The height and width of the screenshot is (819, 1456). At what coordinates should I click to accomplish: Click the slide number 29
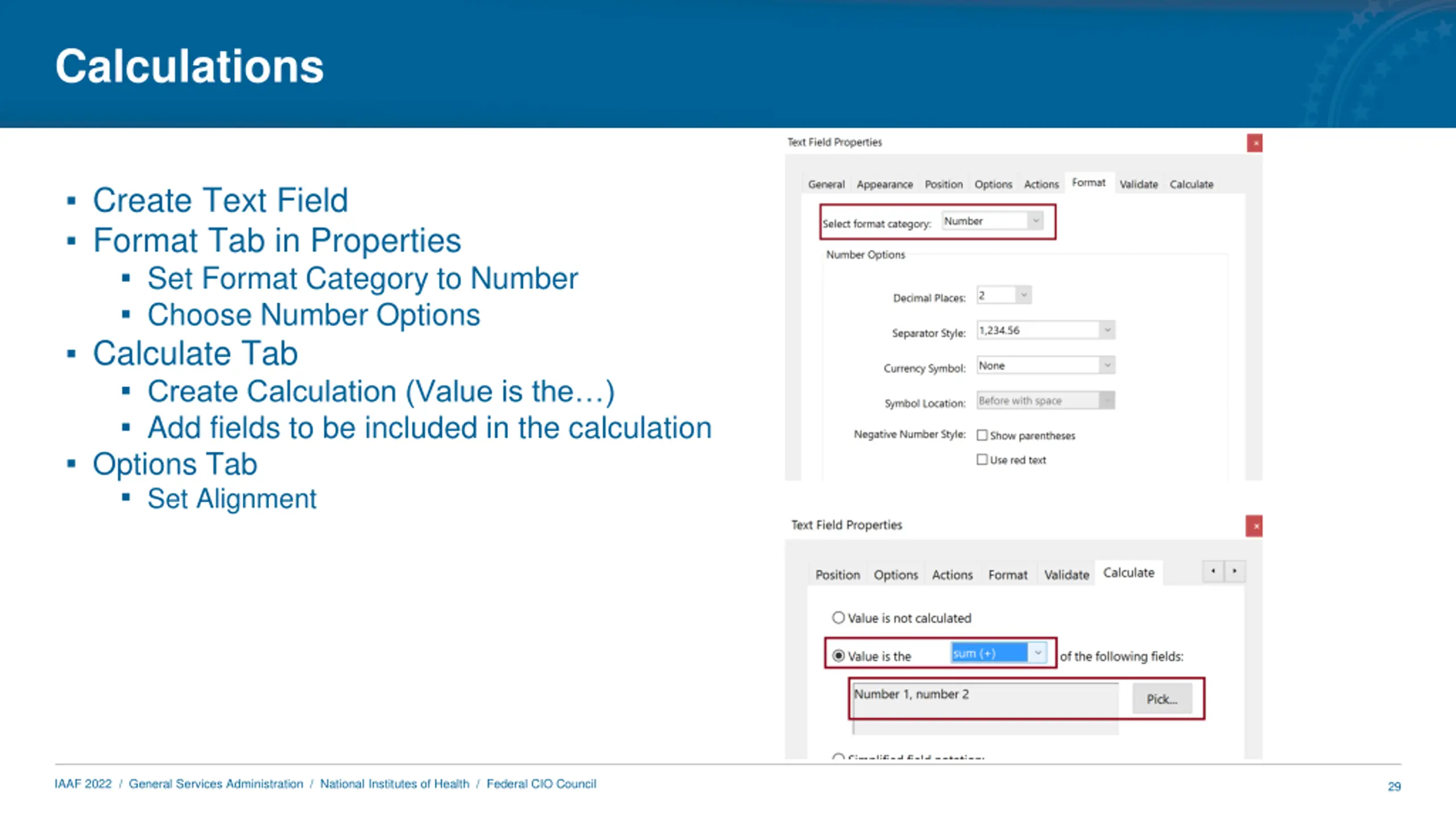point(1394,787)
